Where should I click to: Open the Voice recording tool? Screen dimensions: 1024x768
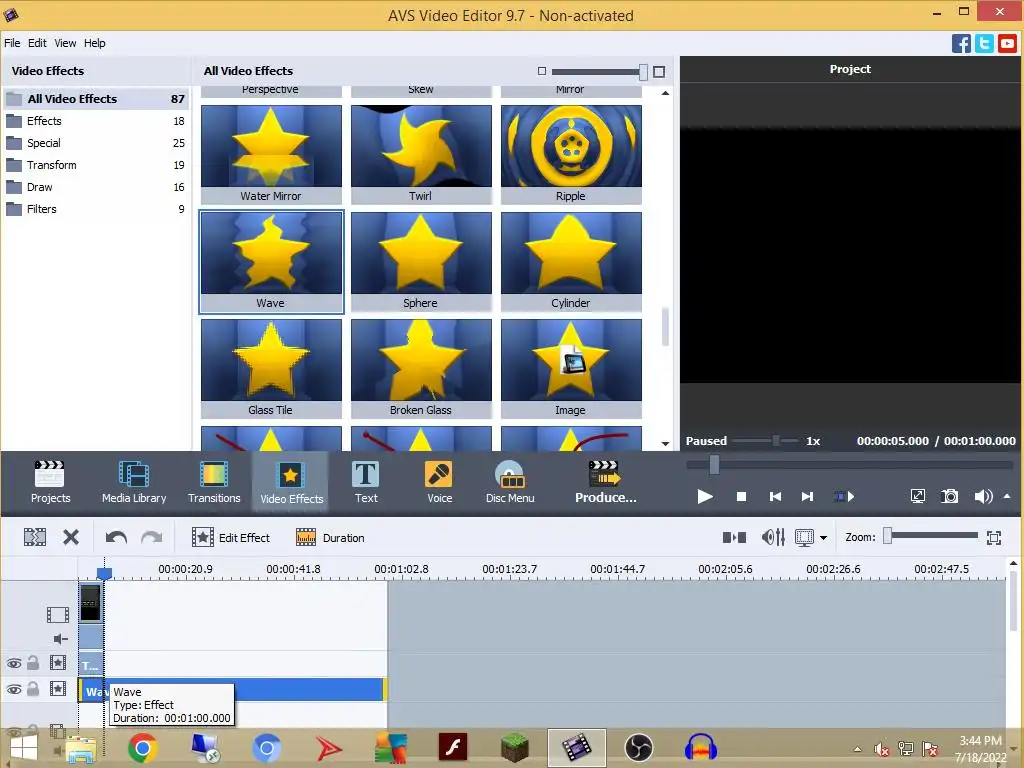click(x=440, y=482)
